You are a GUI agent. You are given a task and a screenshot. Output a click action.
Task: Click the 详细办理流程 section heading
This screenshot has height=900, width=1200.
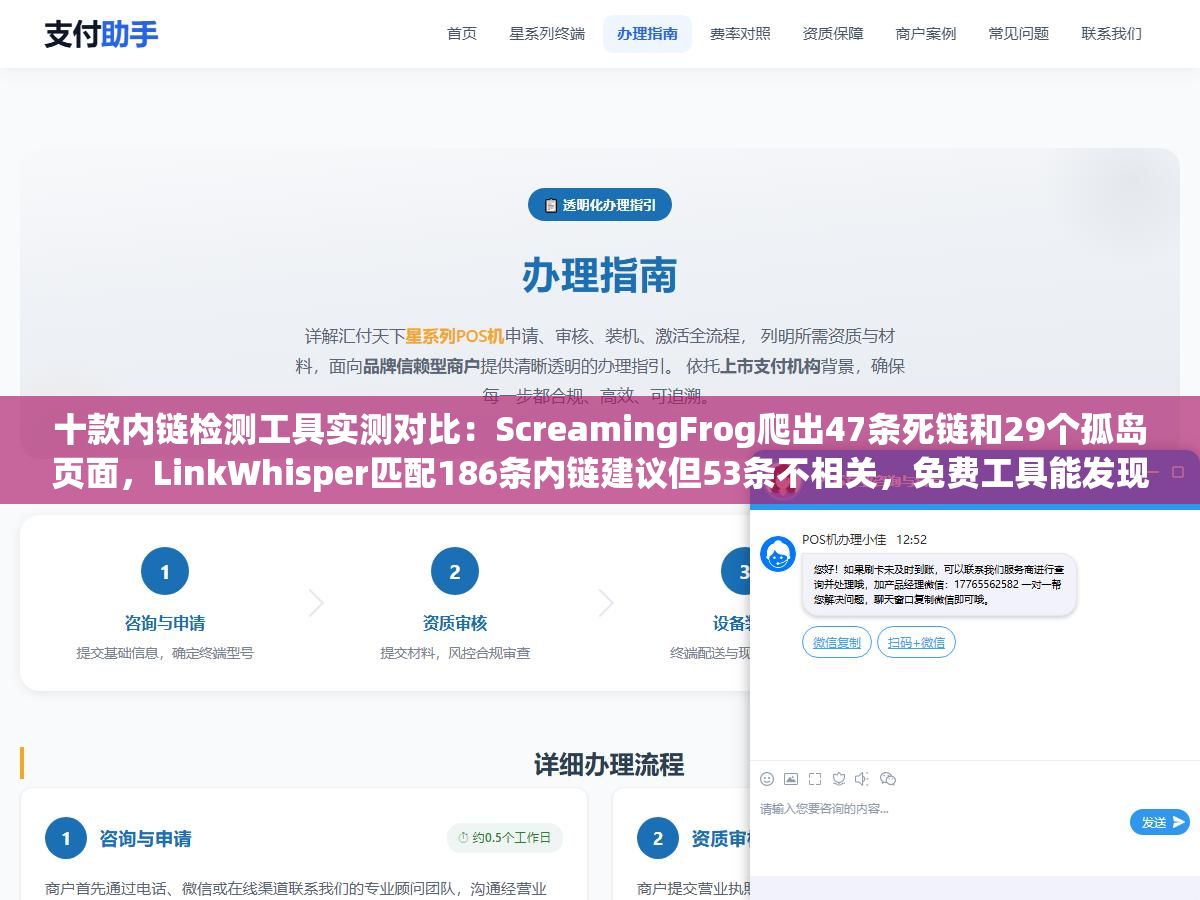(608, 765)
